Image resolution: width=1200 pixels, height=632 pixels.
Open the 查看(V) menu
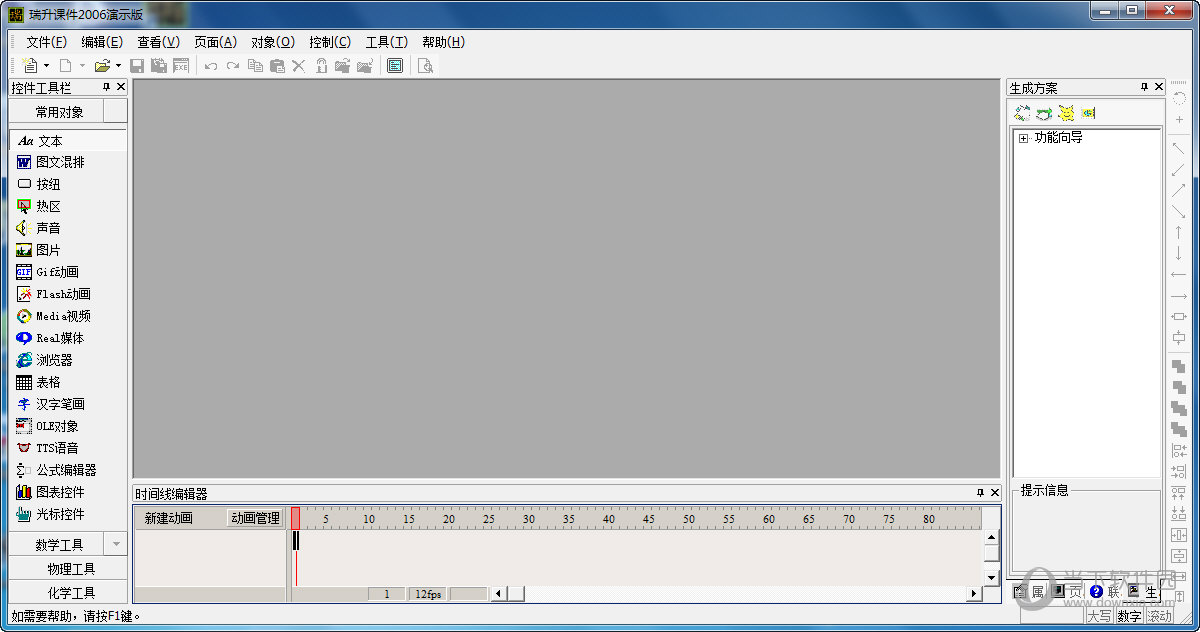point(158,42)
